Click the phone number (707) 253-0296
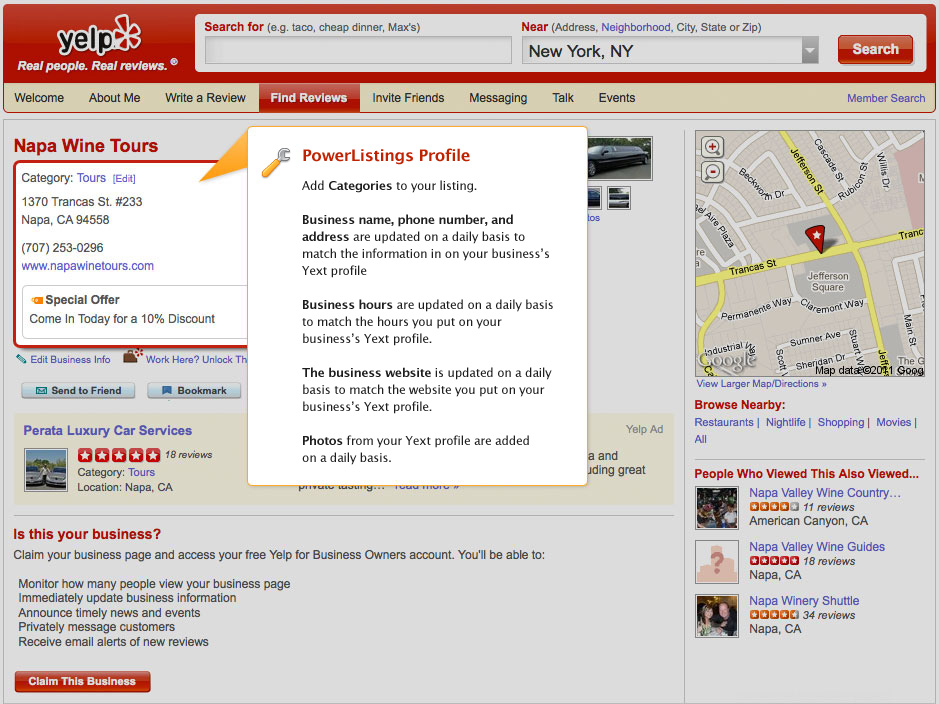939x704 pixels. pyautogui.click(x=62, y=248)
